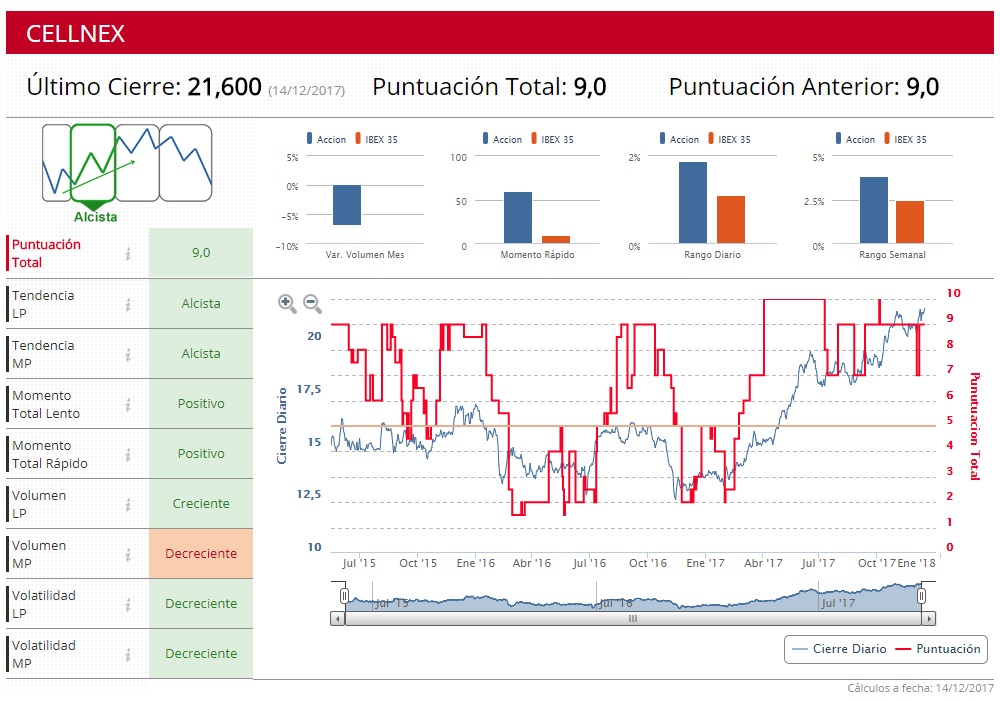This screenshot has width=1000, height=701.
Task: Click the Cierre Diario axis title
Action: click(x=281, y=425)
